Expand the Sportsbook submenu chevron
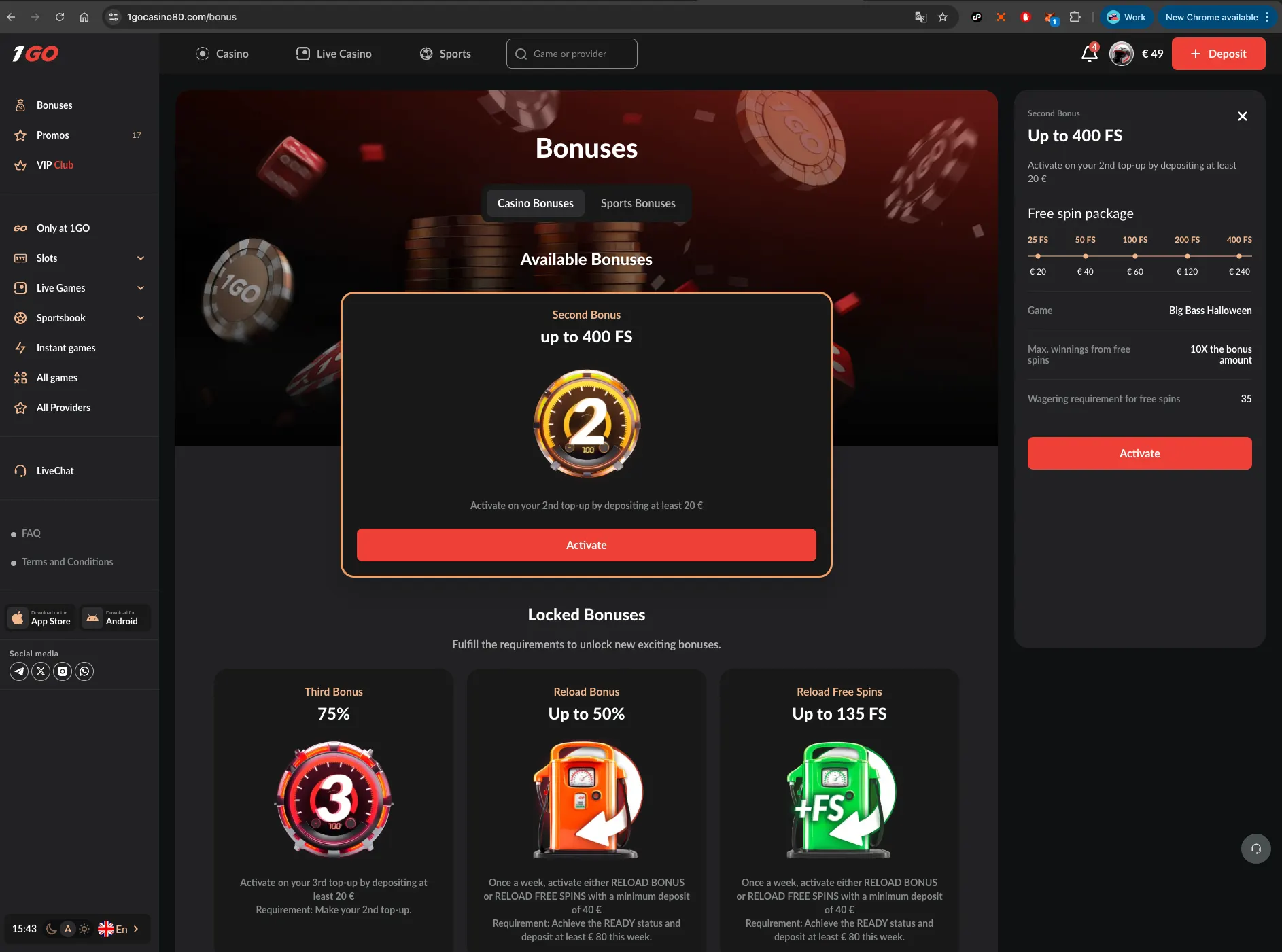 coord(141,318)
